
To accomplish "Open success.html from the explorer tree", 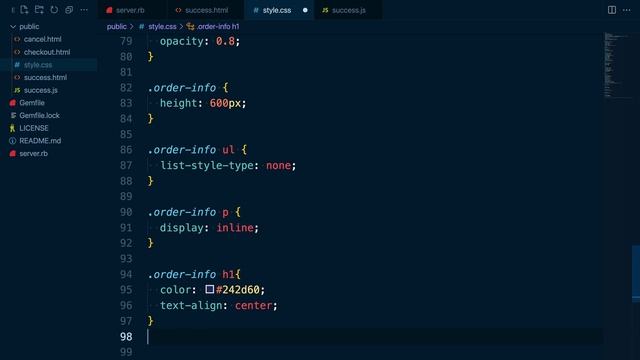I will 45,78.
